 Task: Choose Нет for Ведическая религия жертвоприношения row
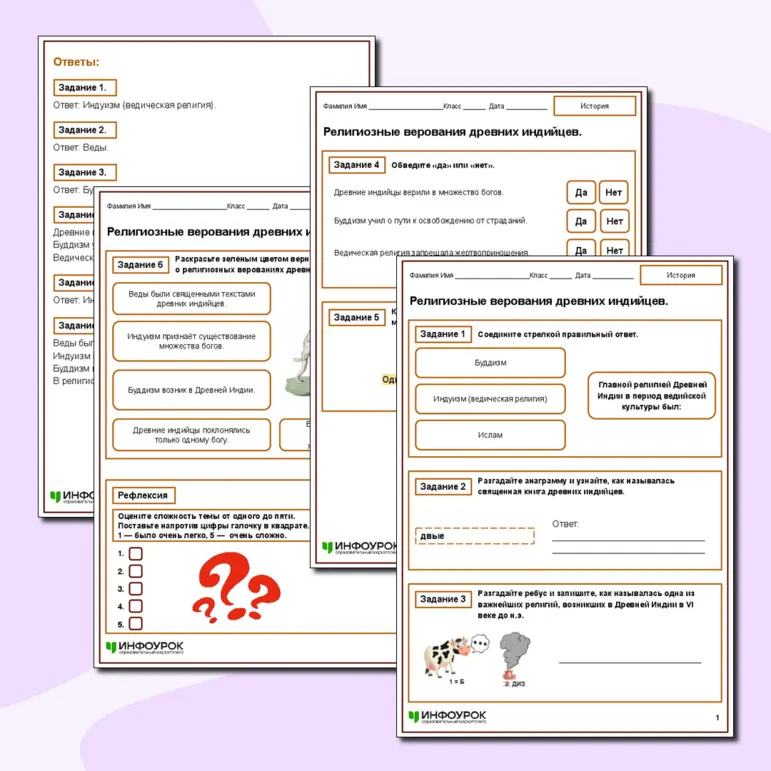tap(614, 248)
